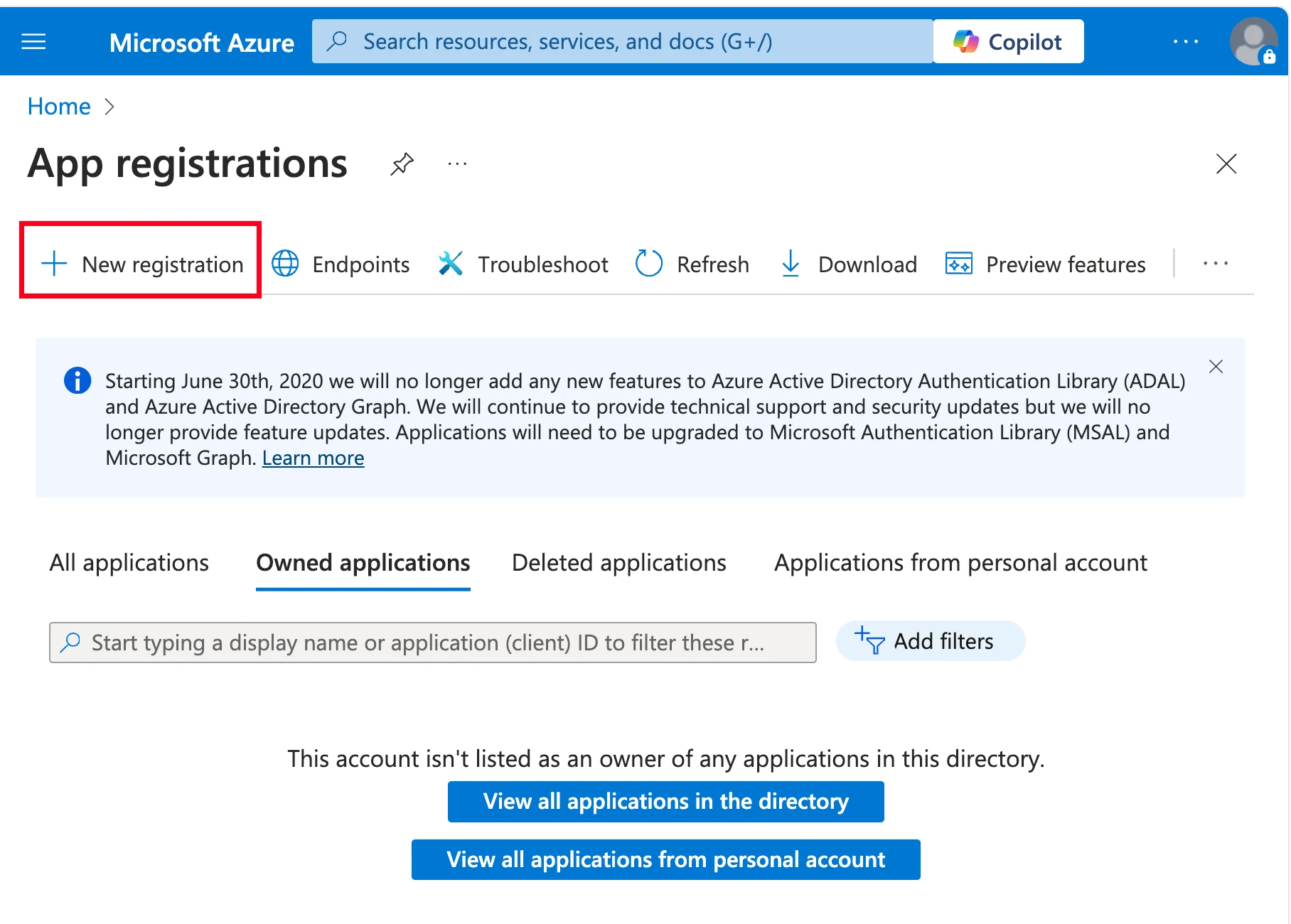Open Endpoints from the toolbar
The image size is (1291, 924).
tap(341, 264)
